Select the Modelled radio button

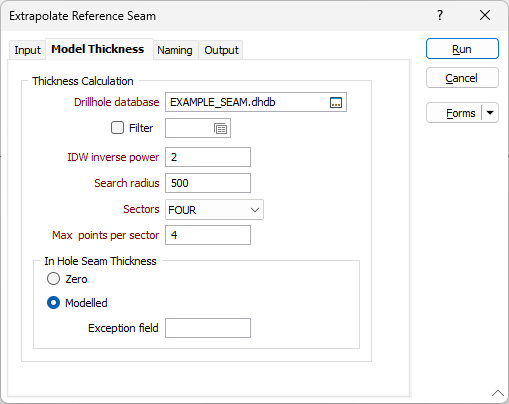click(53, 303)
